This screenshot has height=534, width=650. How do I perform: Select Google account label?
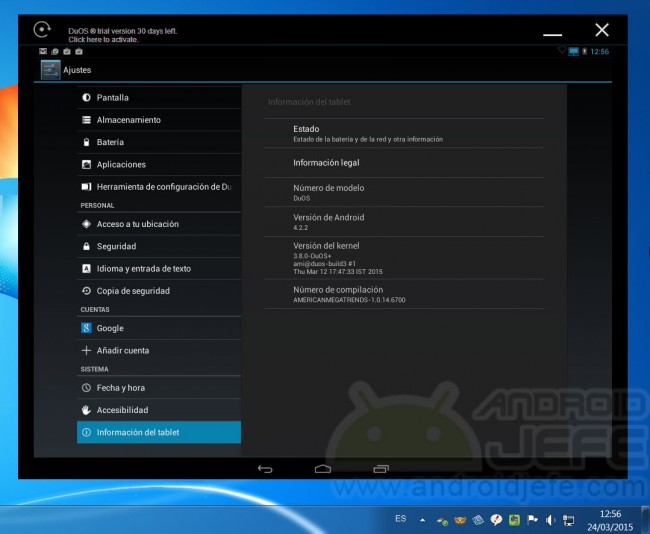pos(110,328)
